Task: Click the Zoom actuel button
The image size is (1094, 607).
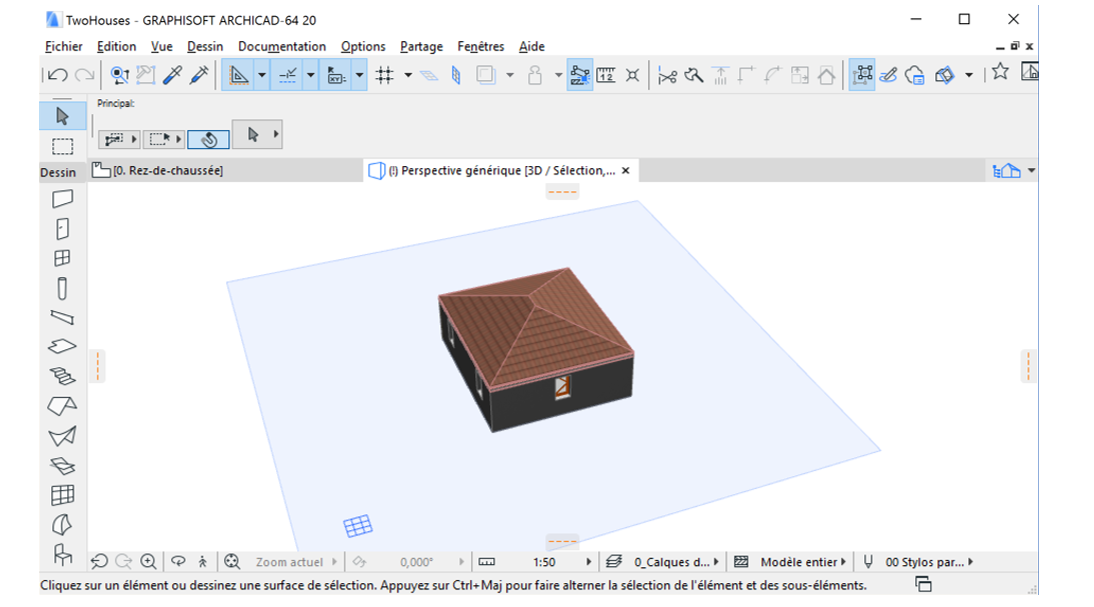Action: pos(289,562)
